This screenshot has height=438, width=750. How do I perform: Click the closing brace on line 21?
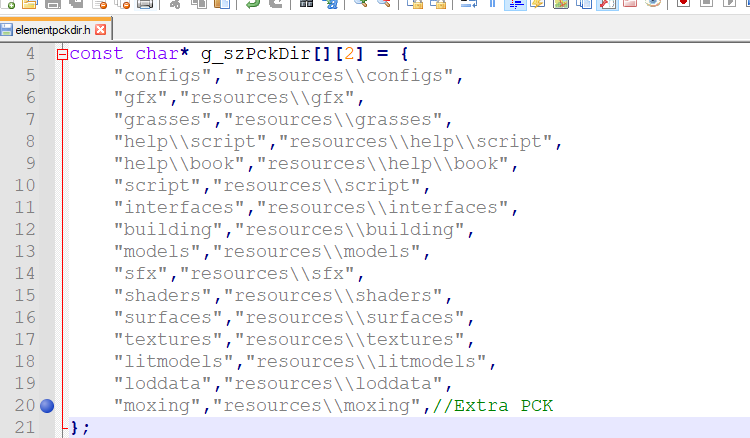pyautogui.click(x=75, y=427)
